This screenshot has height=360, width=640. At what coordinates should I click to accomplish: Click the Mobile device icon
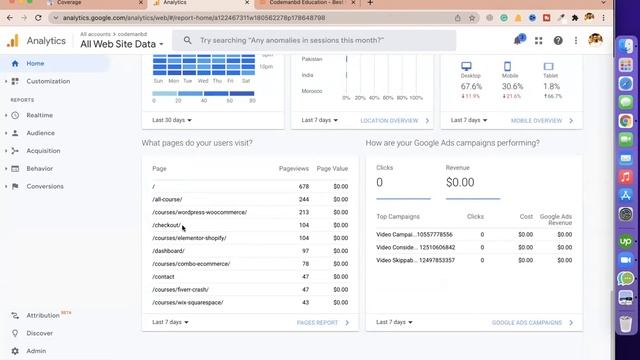point(507,66)
